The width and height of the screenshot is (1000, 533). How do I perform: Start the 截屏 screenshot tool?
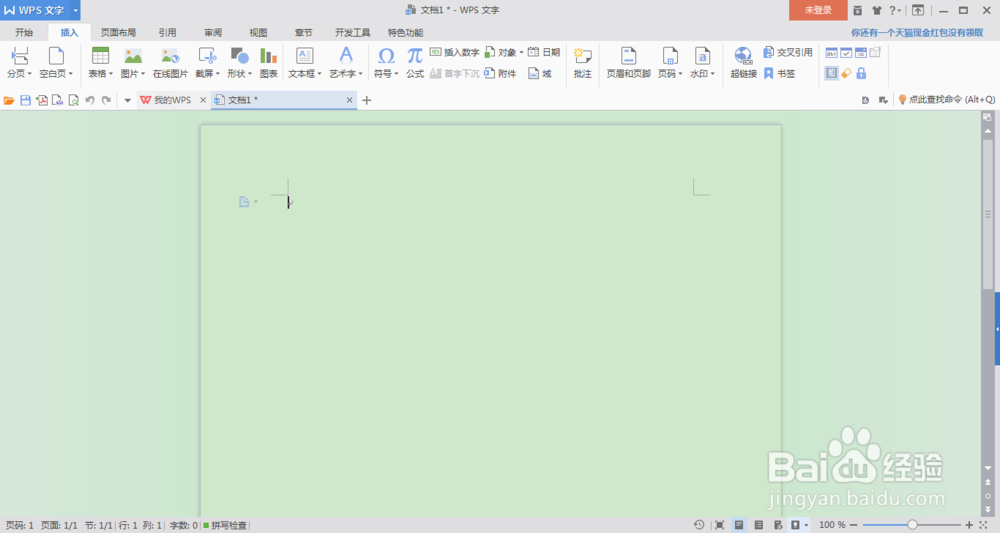coord(207,62)
